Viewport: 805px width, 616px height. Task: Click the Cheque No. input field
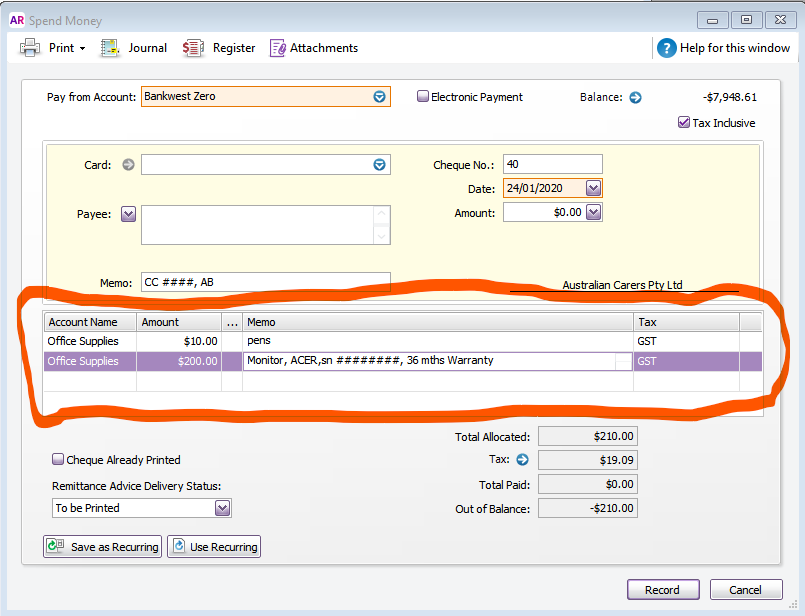point(552,164)
